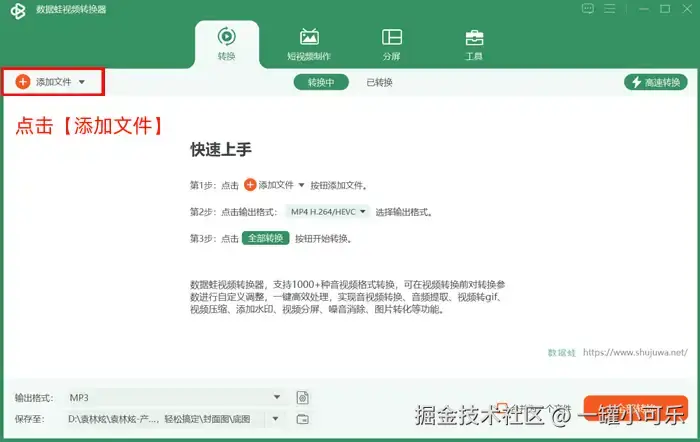Open the save folder icon
700x442 pixels.
click(x=303, y=419)
